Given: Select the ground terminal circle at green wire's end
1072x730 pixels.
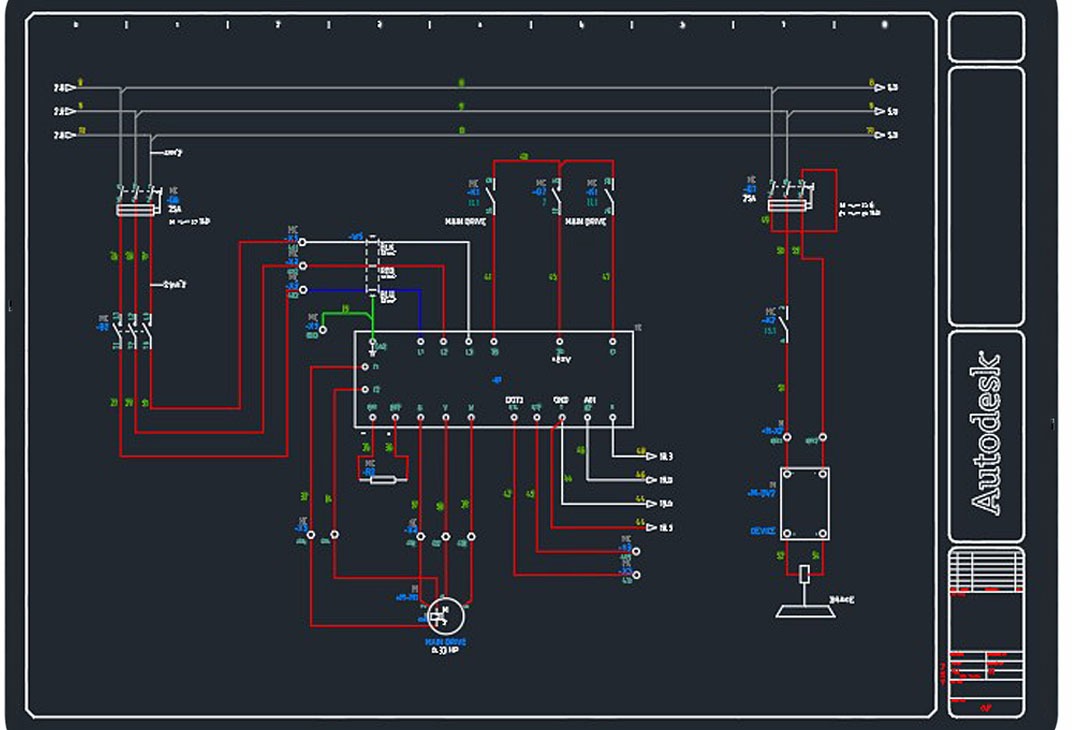Looking at the screenshot, I should (x=323, y=330).
